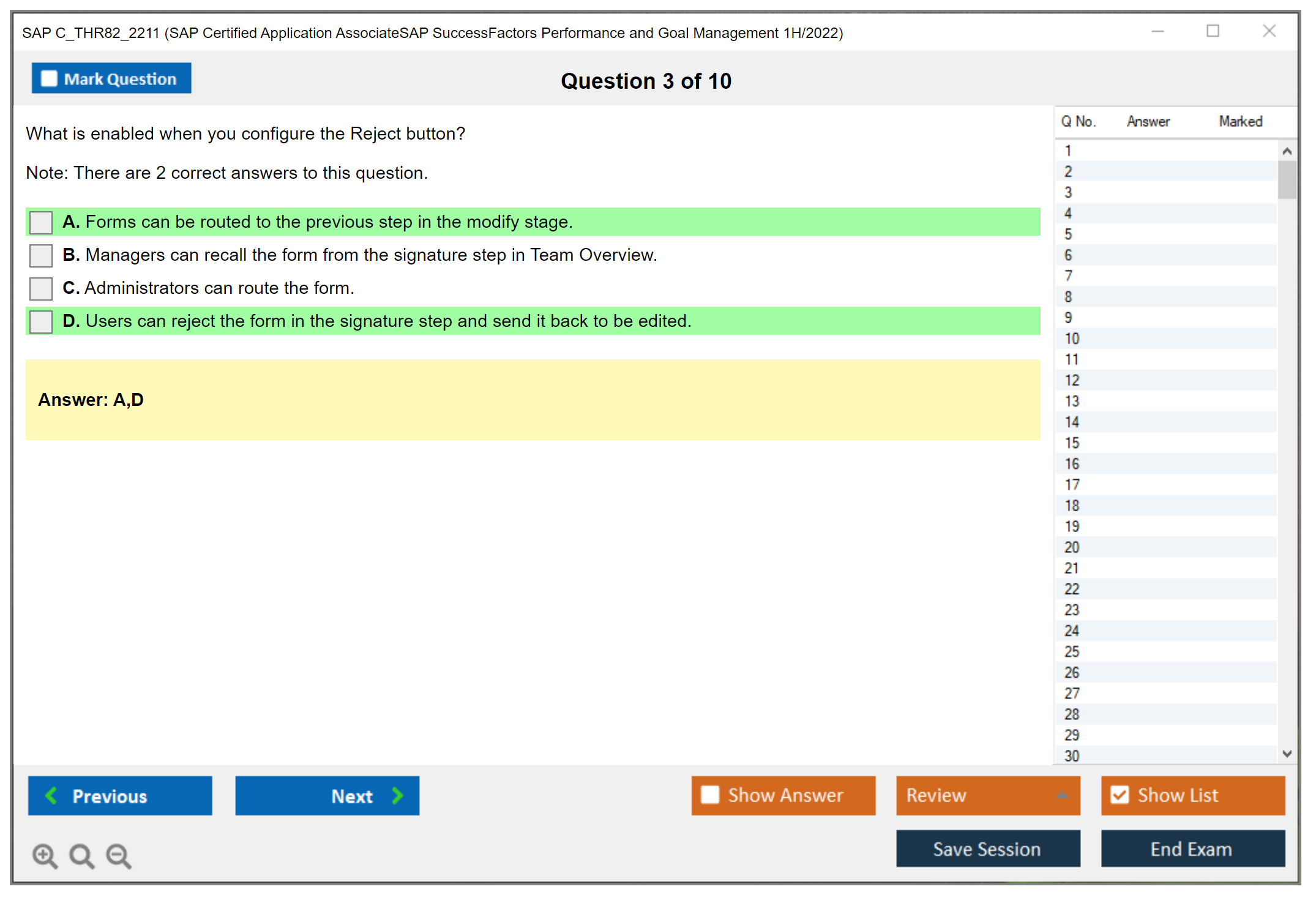Enable the Show Answer checkbox
1316x900 pixels.
click(710, 795)
